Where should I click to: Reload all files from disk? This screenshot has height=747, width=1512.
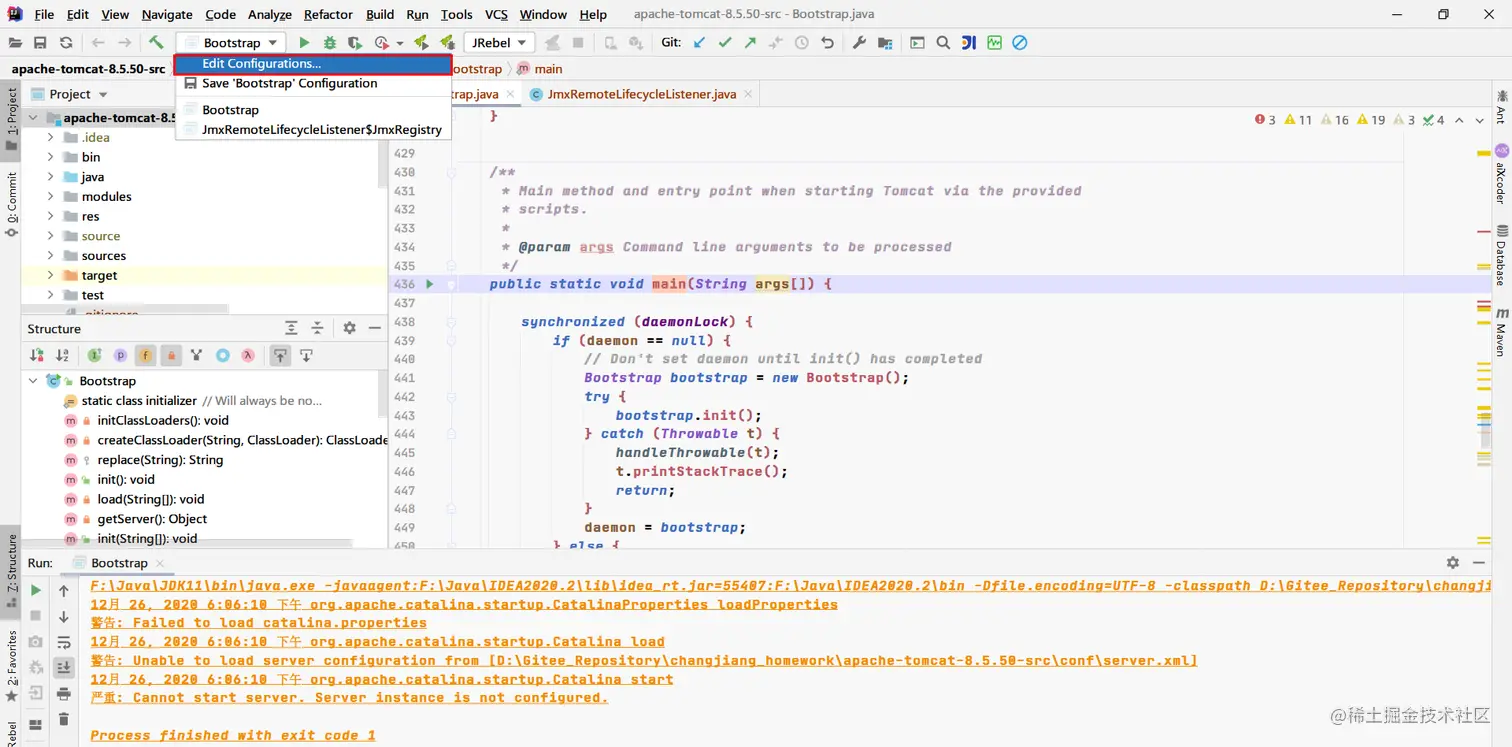[x=66, y=43]
